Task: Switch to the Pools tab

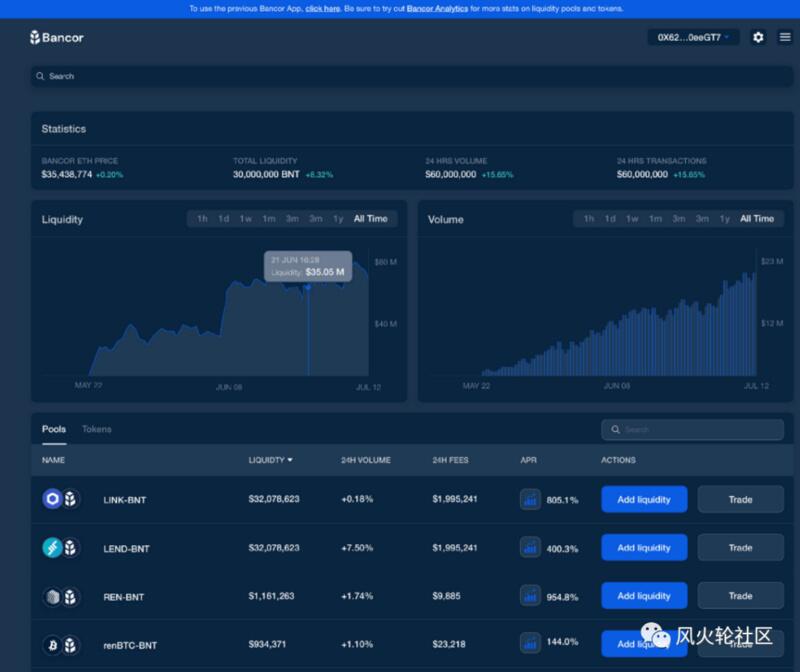Action: point(54,429)
